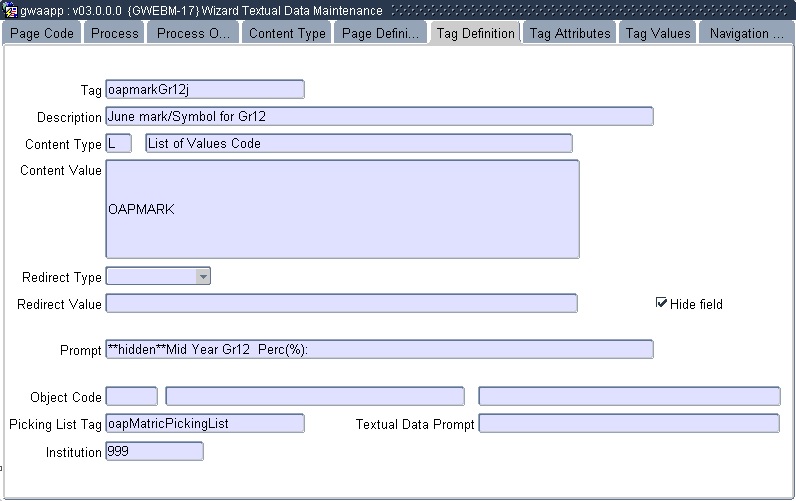Switch to the Tag Attributes tab
796x501 pixels.
[570, 34]
